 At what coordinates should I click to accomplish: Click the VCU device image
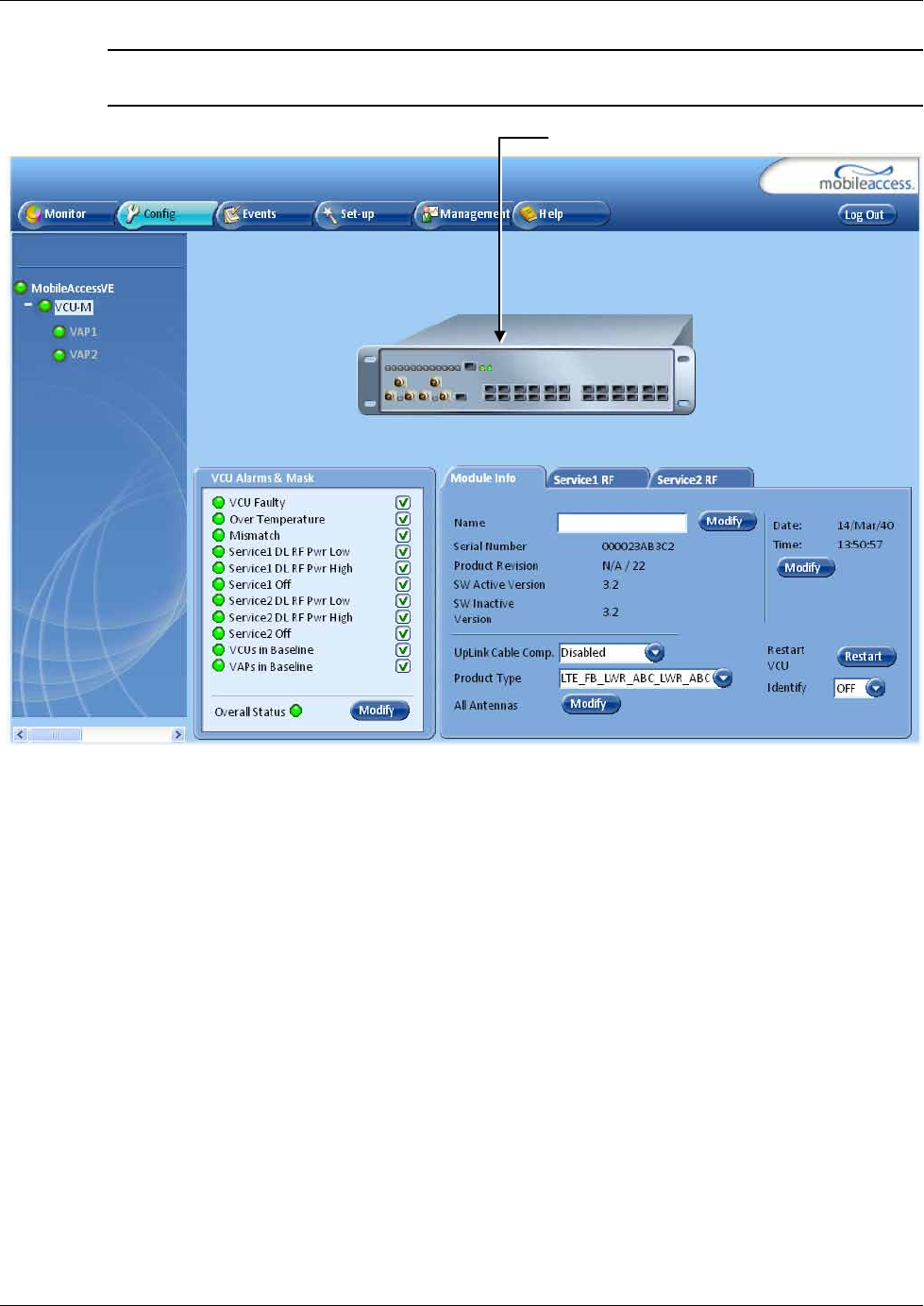[x=527, y=365]
